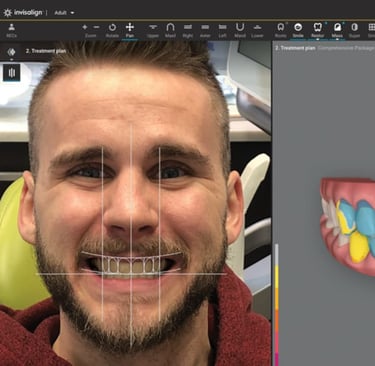Click the smile teeth overlay on the photo
The image size is (375, 366).
click(131, 264)
